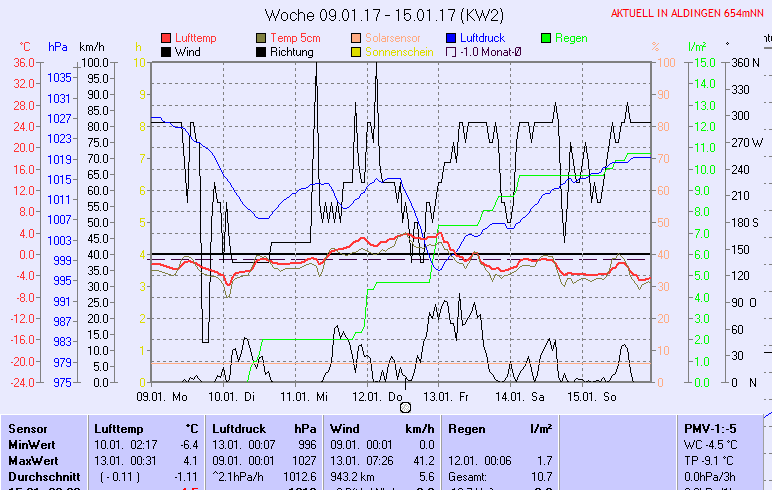Screen dimensions: 772x490
Task: Click the Luftdruck column header in table
Action: (x=242, y=428)
